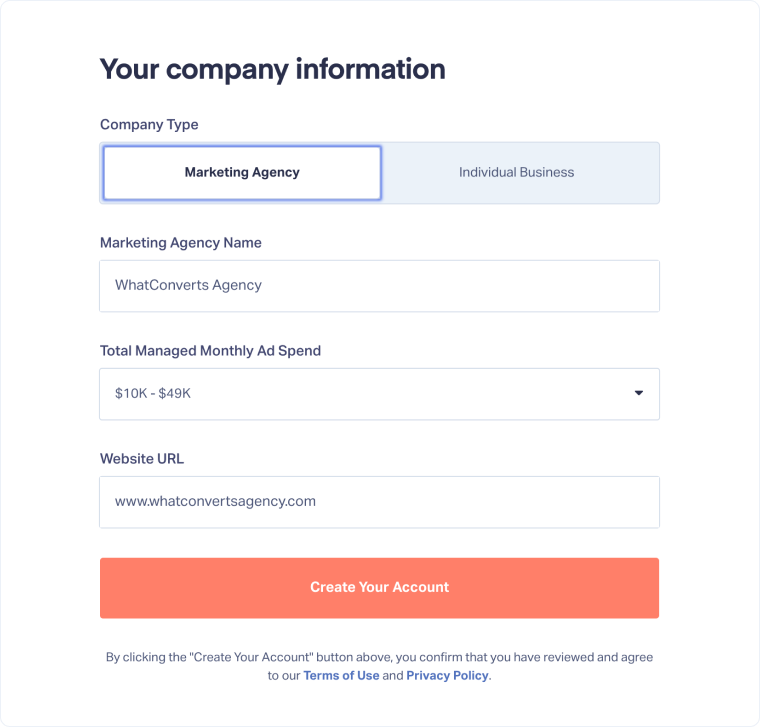
Task: Open the Total Managed Monthly Ad Spend dropdown
Action: point(379,393)
